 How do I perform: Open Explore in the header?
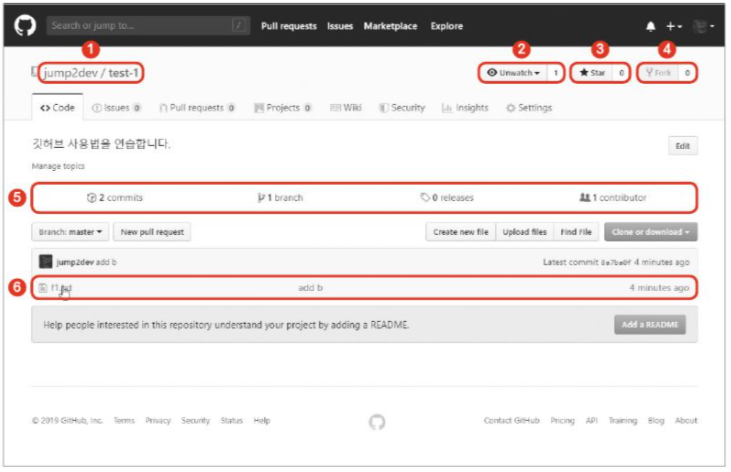[447, 26]
